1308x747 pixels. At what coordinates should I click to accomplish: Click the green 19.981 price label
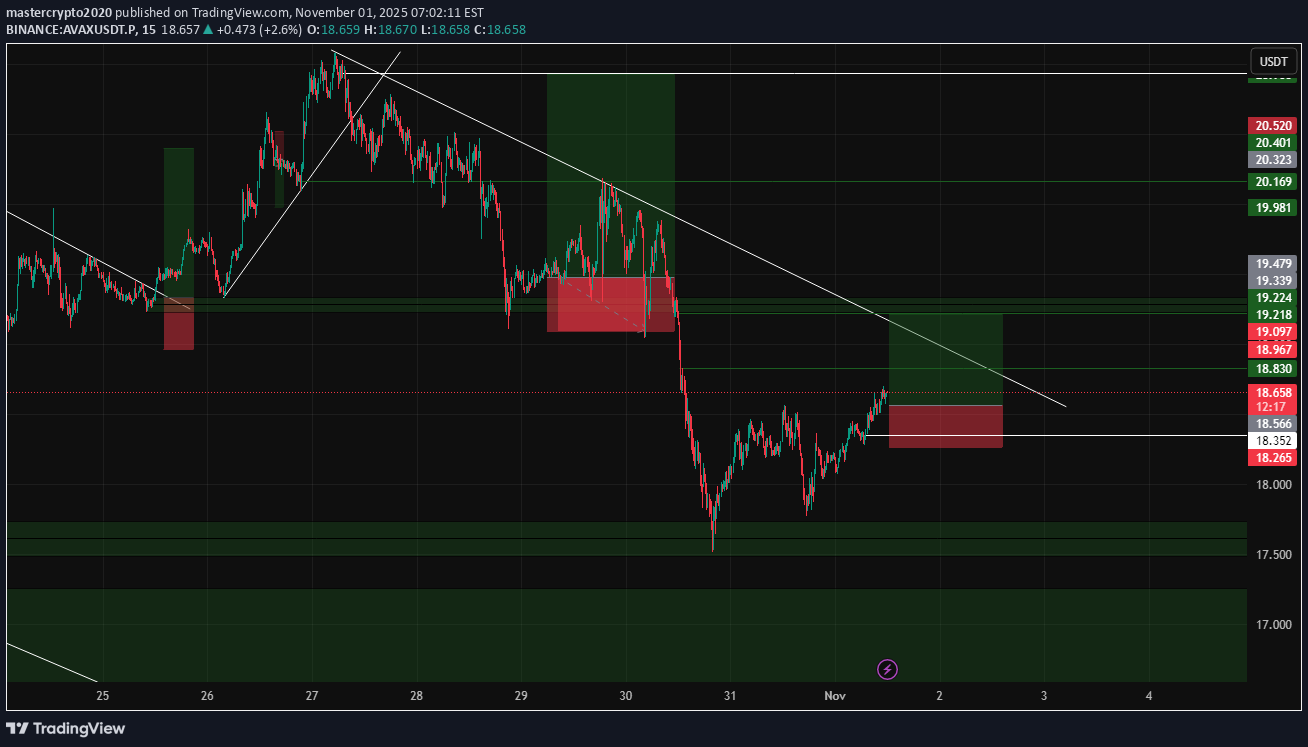tap(1272, 208)
